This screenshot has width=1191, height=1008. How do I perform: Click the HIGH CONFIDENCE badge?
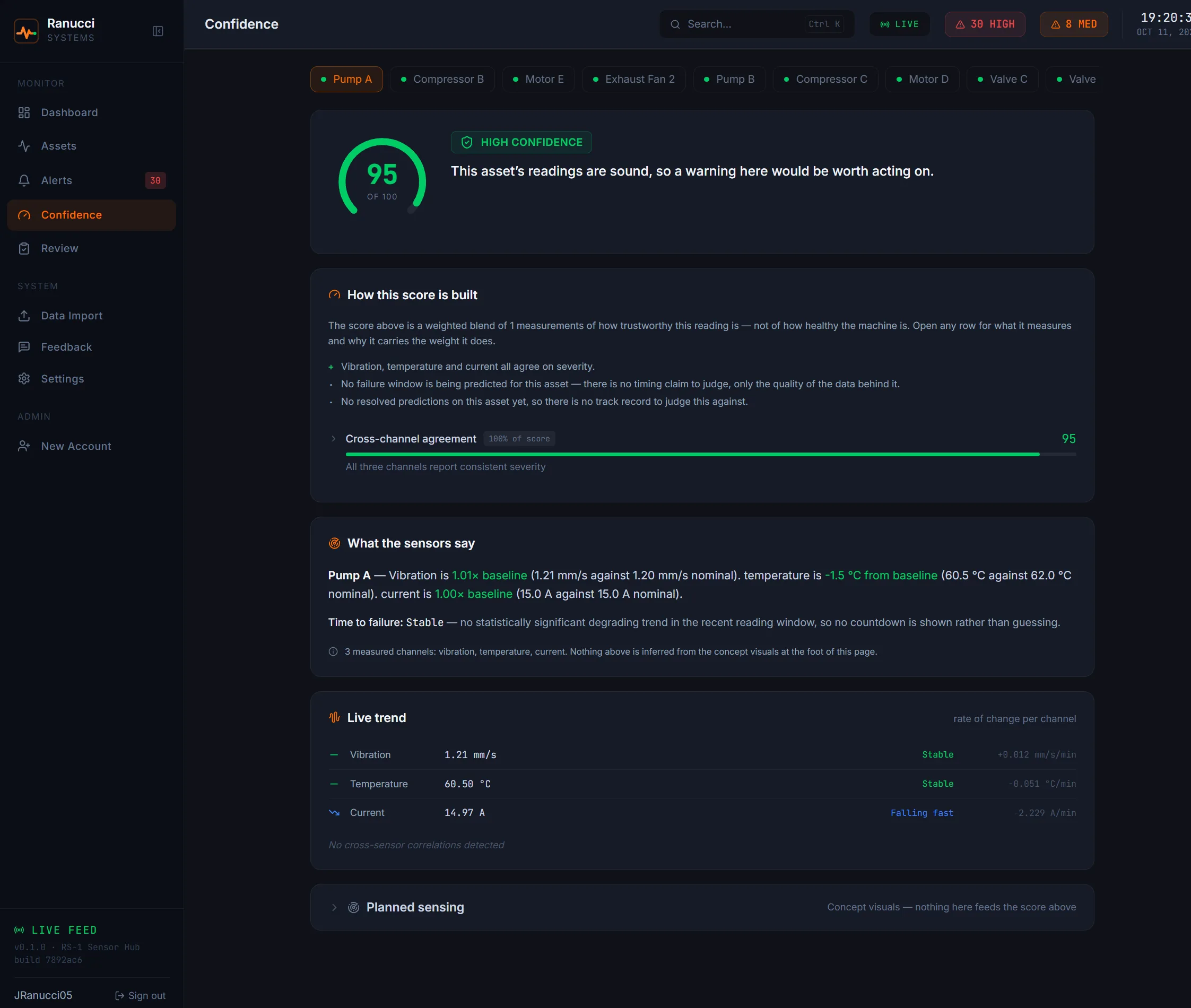click(x=521, y=142)
